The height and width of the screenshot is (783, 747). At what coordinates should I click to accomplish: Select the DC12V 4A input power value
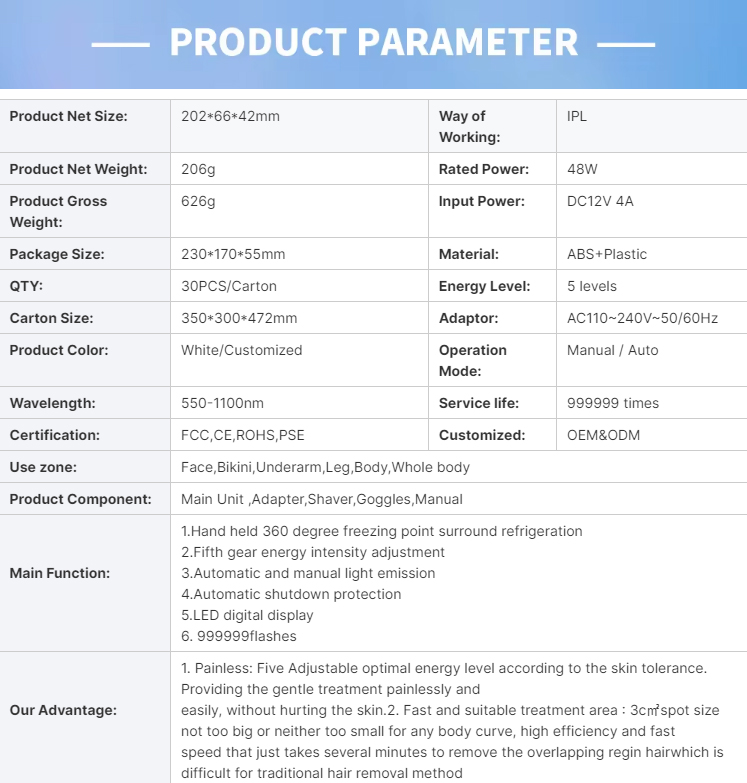point(600,201)
